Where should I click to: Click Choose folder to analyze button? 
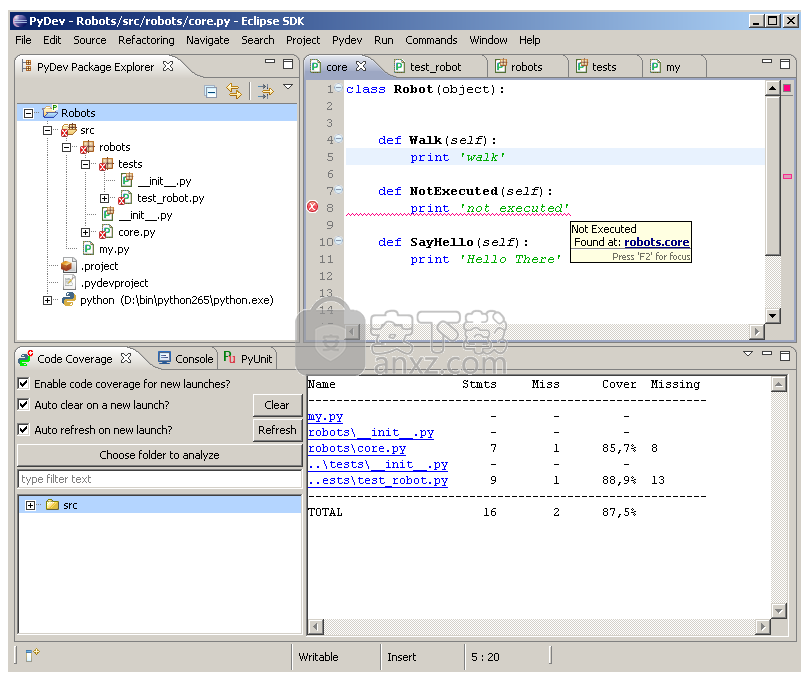point(159,455)
